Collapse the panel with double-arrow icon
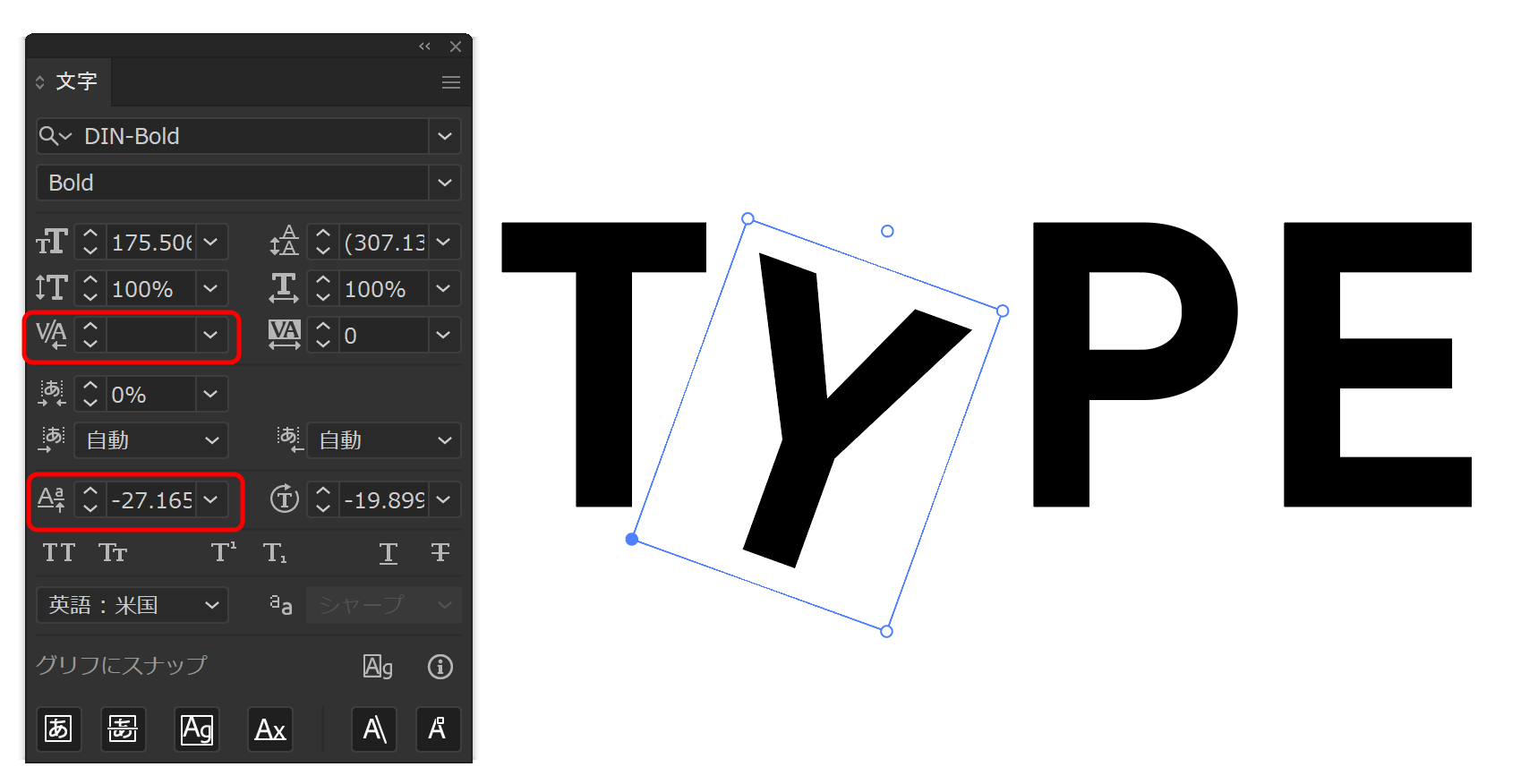 (424, 47)
